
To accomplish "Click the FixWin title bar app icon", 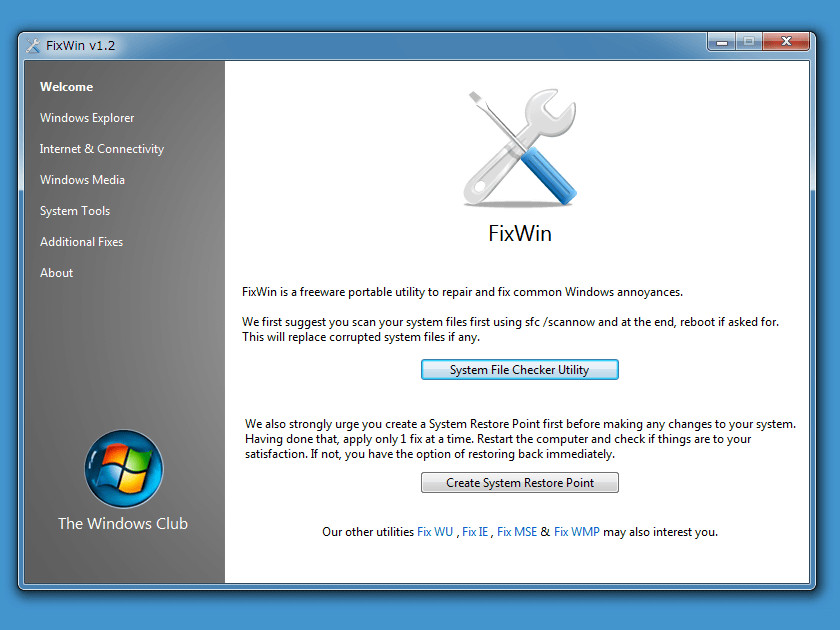I will (x=33, y=46).
